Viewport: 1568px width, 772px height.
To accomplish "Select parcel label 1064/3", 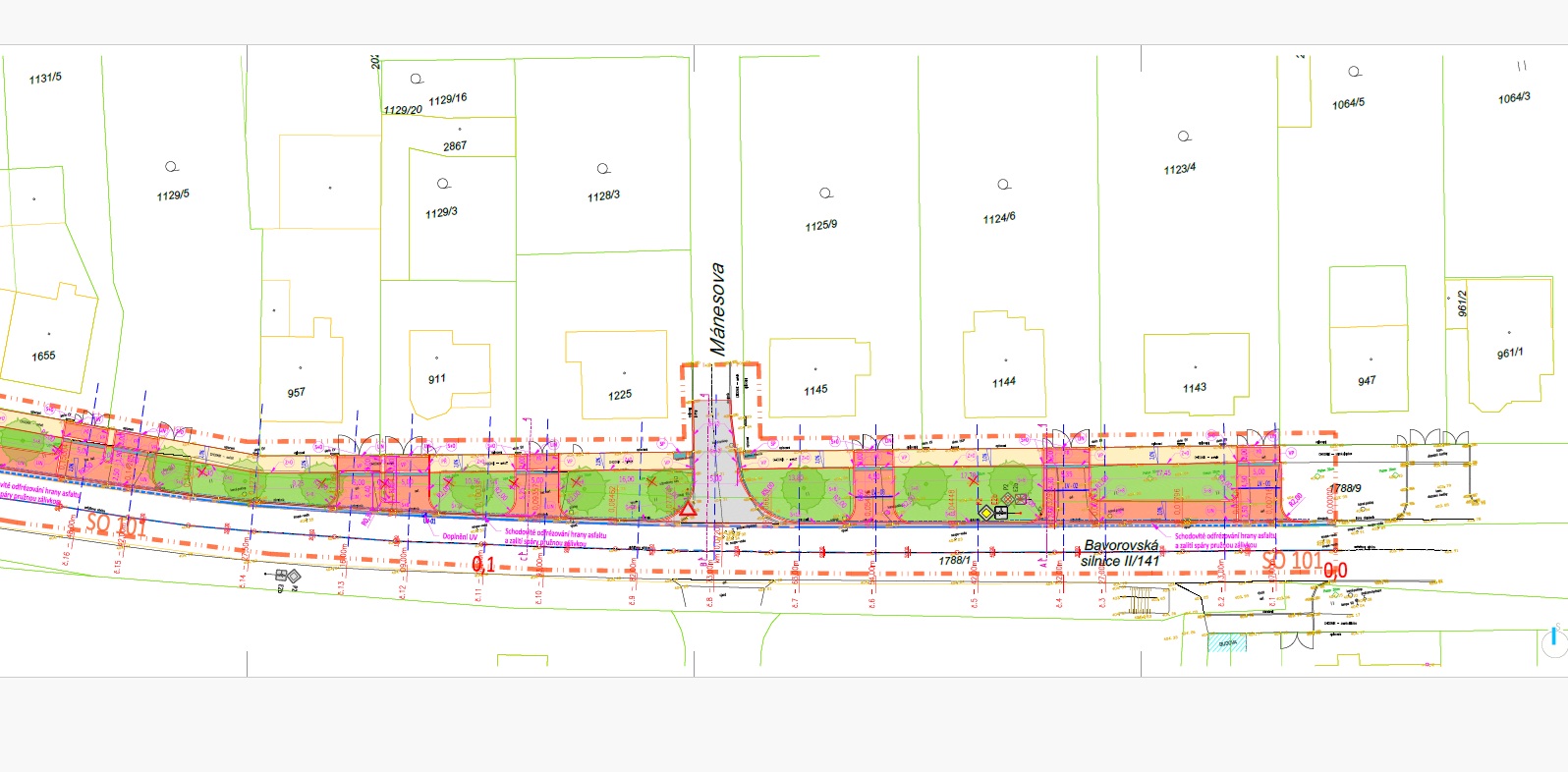I will (1514, 98).
